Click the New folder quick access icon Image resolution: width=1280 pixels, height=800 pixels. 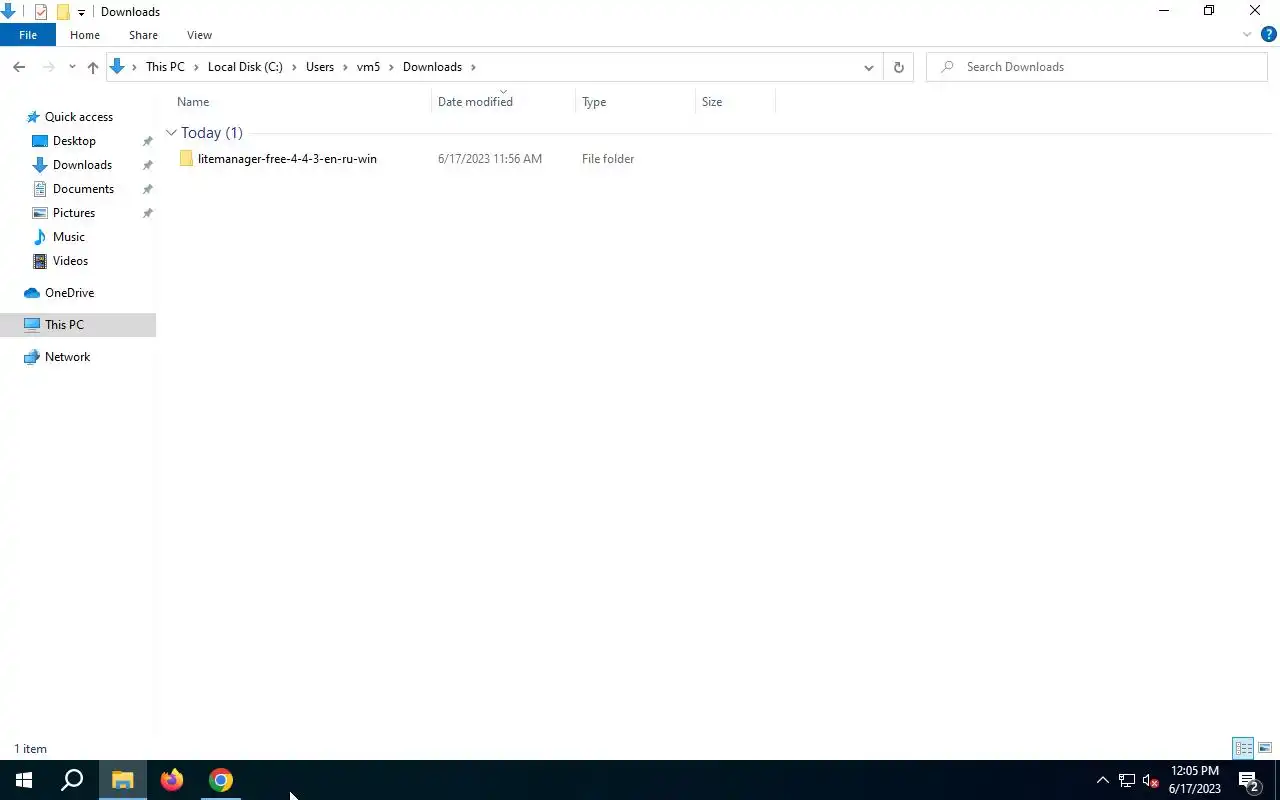pos(62,12)
